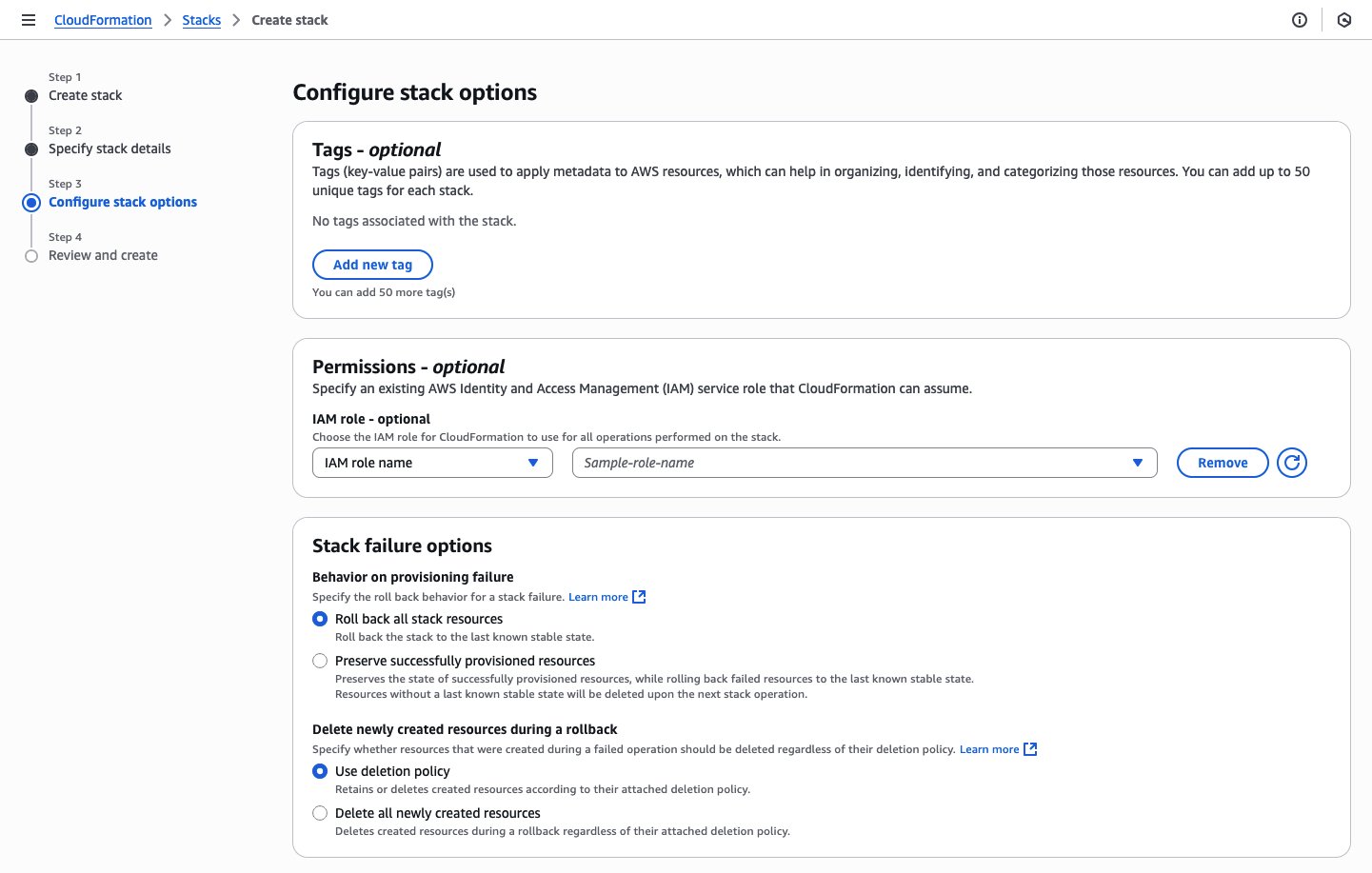The height and width of the screenshot is (873, 1372).
Task: Select the Roll back all stack resources radio
Action: tap(320, 619)
